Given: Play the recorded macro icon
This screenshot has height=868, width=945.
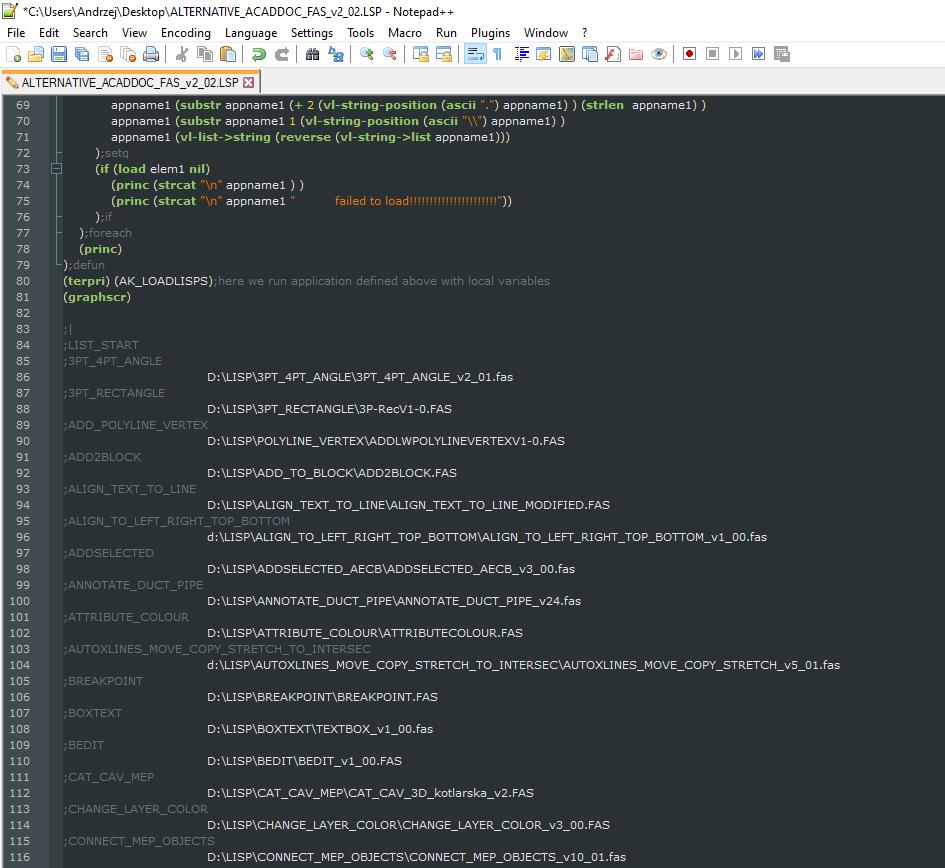Looking at the screenshot, I should pos(735,54).
